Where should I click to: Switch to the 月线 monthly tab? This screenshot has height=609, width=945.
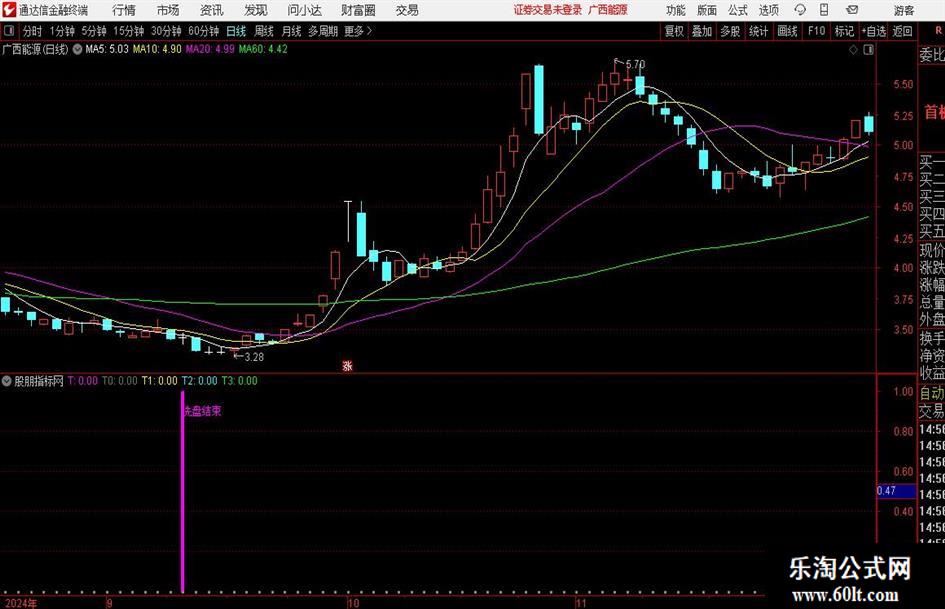coord(291,31)
